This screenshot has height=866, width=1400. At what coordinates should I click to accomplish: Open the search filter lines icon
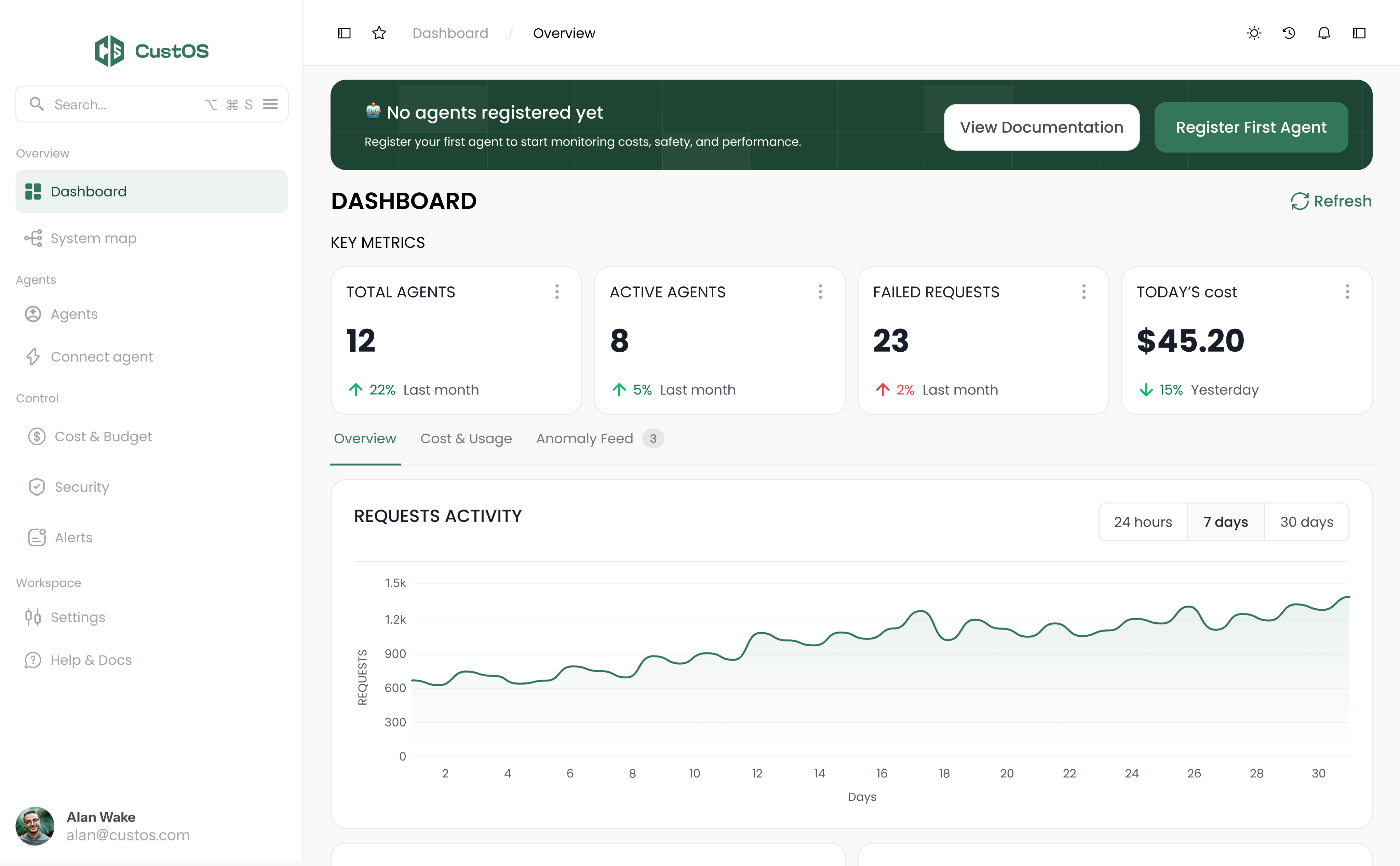pos(270,104)
